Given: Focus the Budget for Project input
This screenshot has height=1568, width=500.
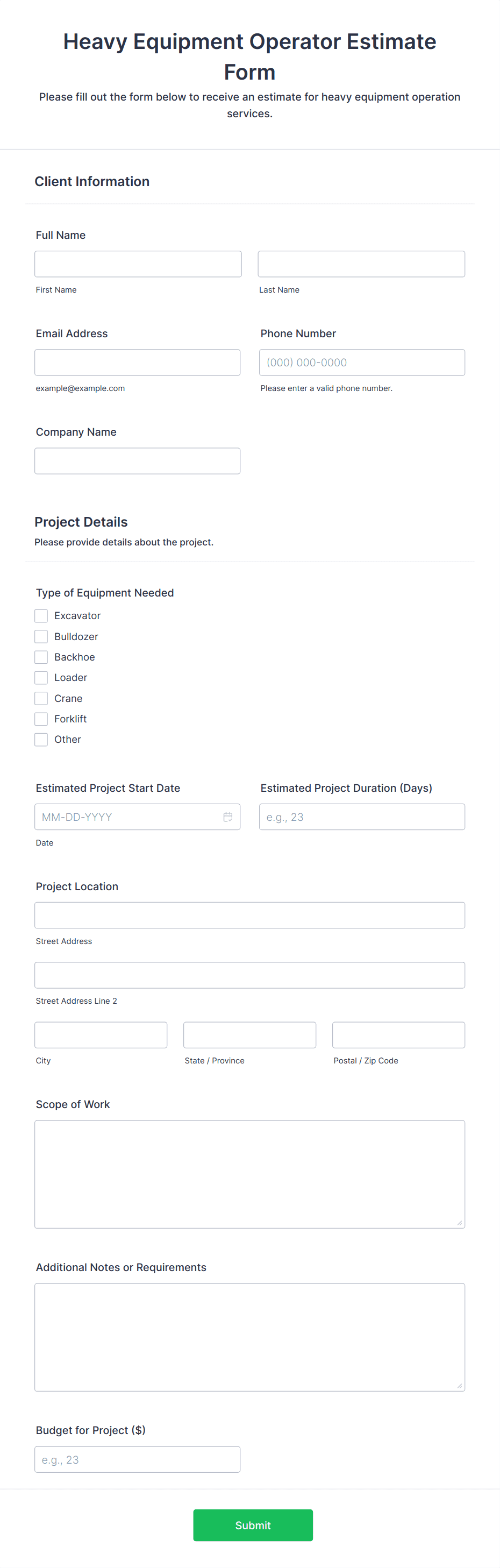Looking at the screenshot, I should pos(138,1460).
